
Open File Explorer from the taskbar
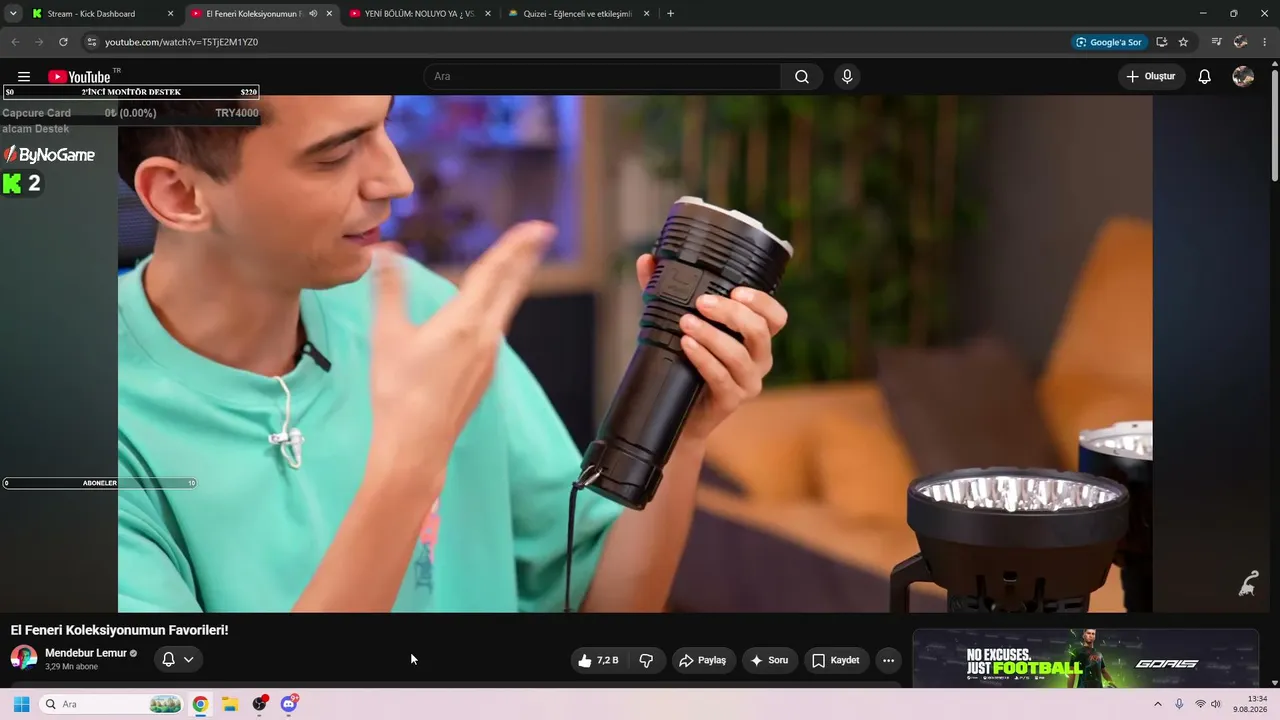[229, 704]
